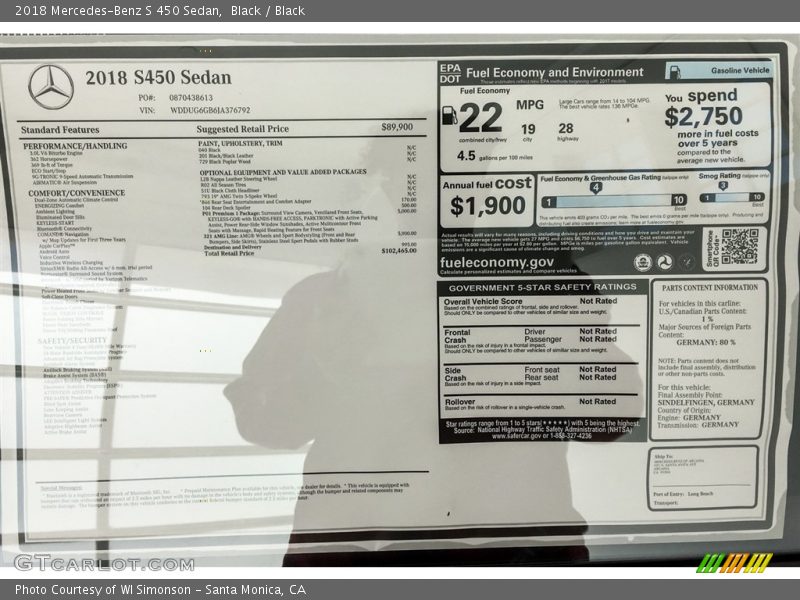Click the 'Smog Rating' label

719,176
